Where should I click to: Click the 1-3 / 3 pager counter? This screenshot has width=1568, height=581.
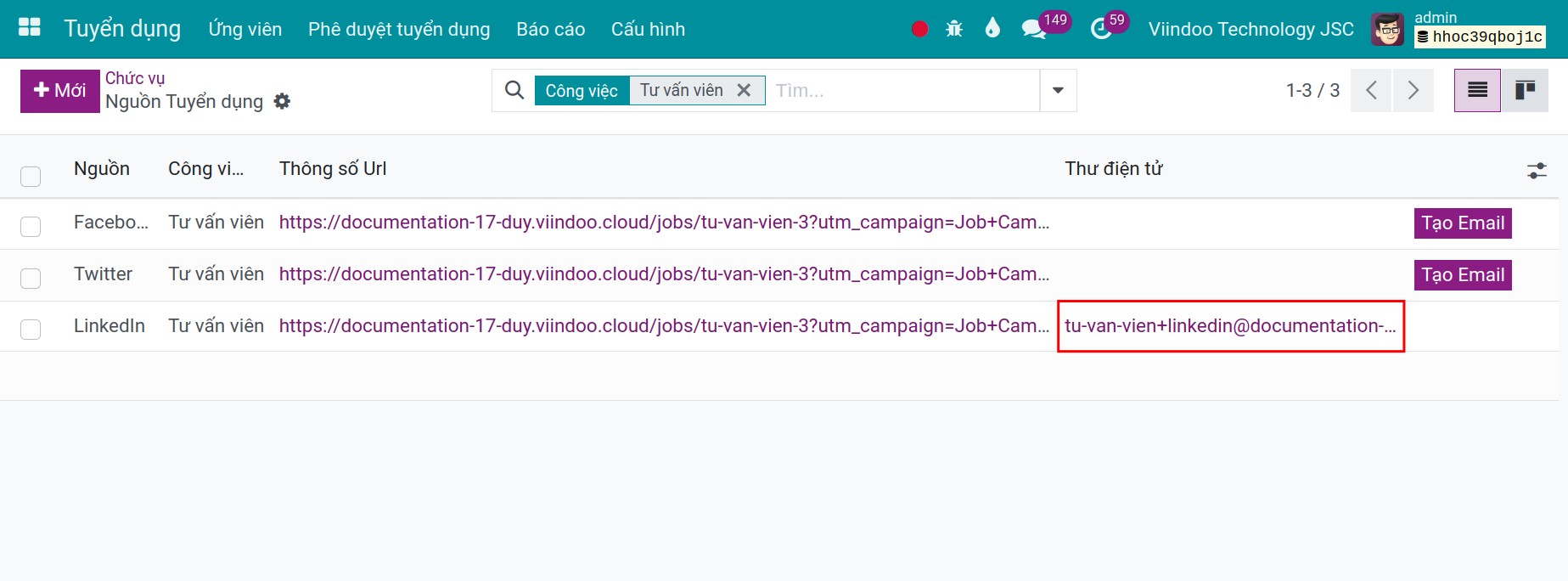tap(1312, 90)
